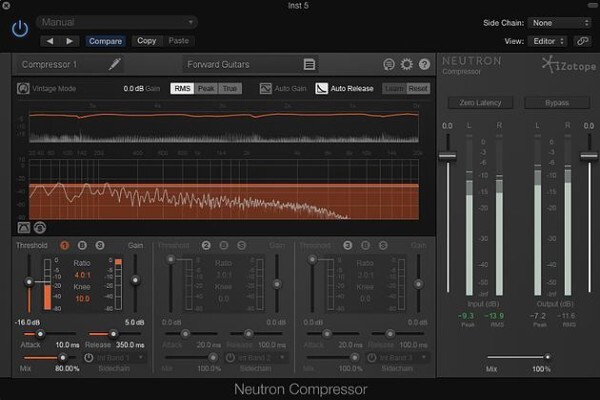The height and width of the screenshot is (400, 600).
Task: Click the Bypass button
Action: (x=557, y=103)
